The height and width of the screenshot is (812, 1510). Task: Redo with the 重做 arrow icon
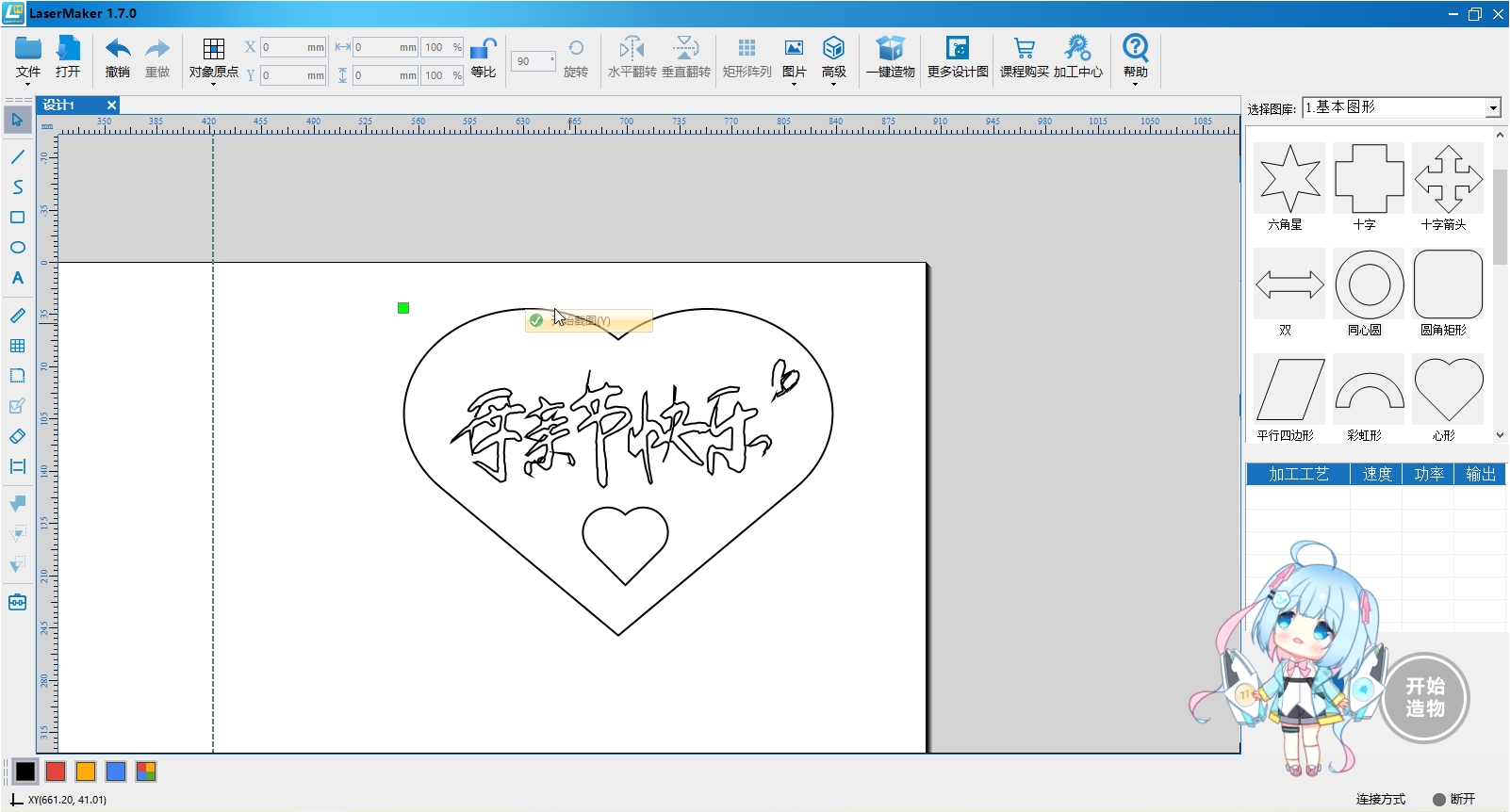(157, 48)
